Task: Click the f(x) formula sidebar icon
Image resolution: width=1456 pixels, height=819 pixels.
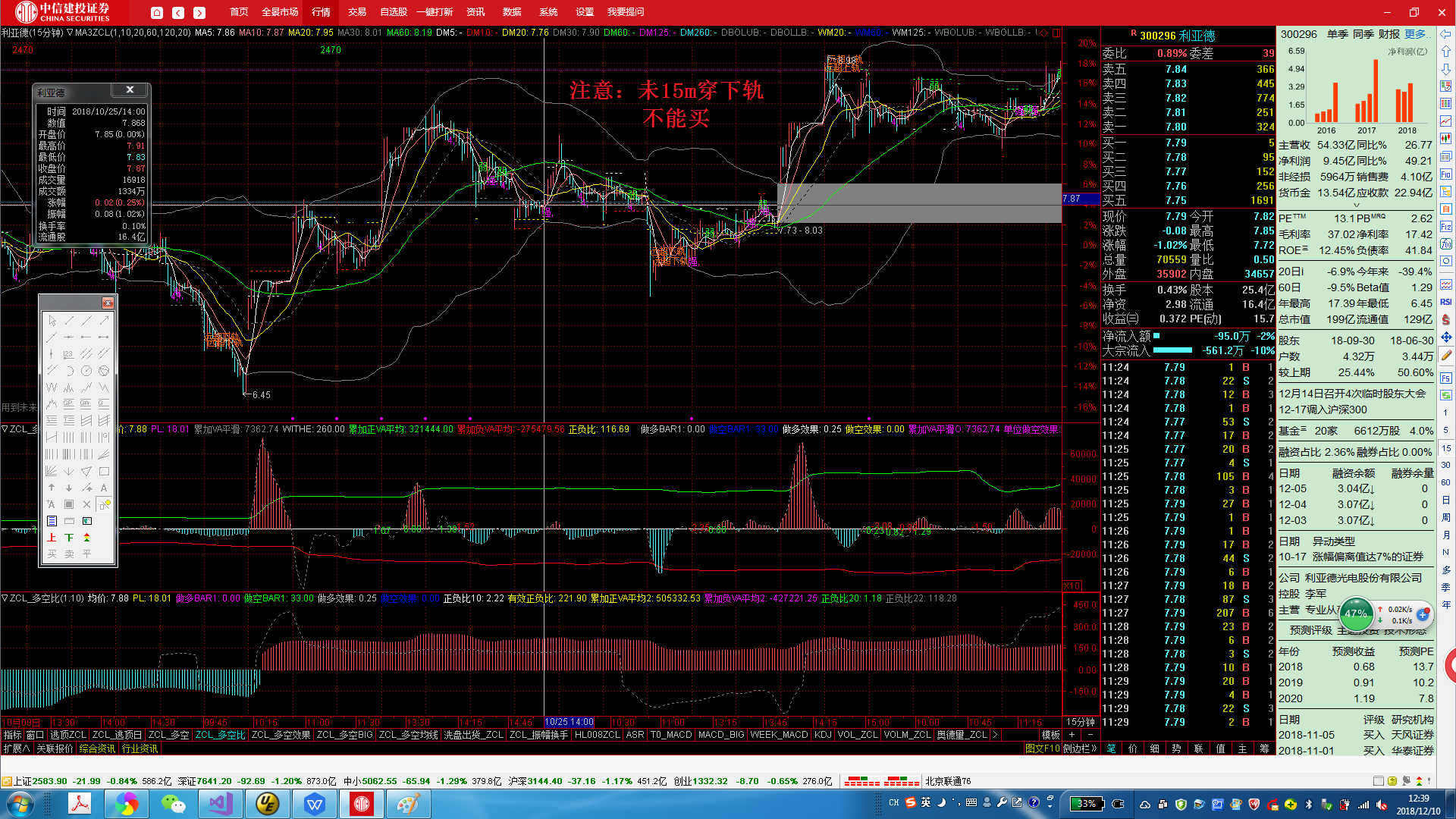Action: tap(1446, 243)
